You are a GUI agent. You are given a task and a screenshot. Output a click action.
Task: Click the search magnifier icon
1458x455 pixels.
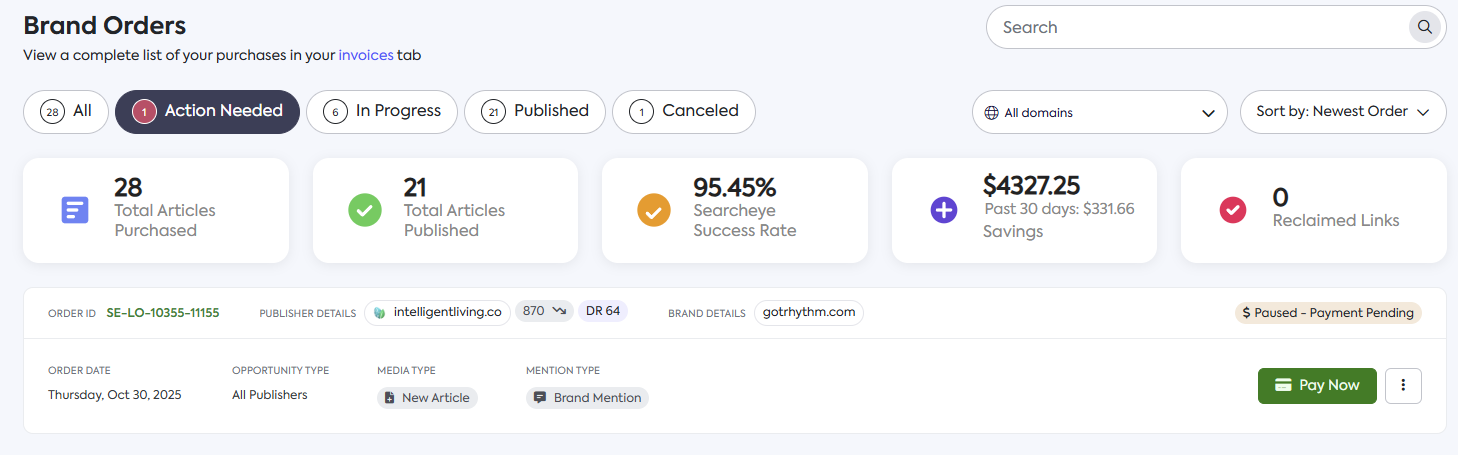pos(1423,27)
